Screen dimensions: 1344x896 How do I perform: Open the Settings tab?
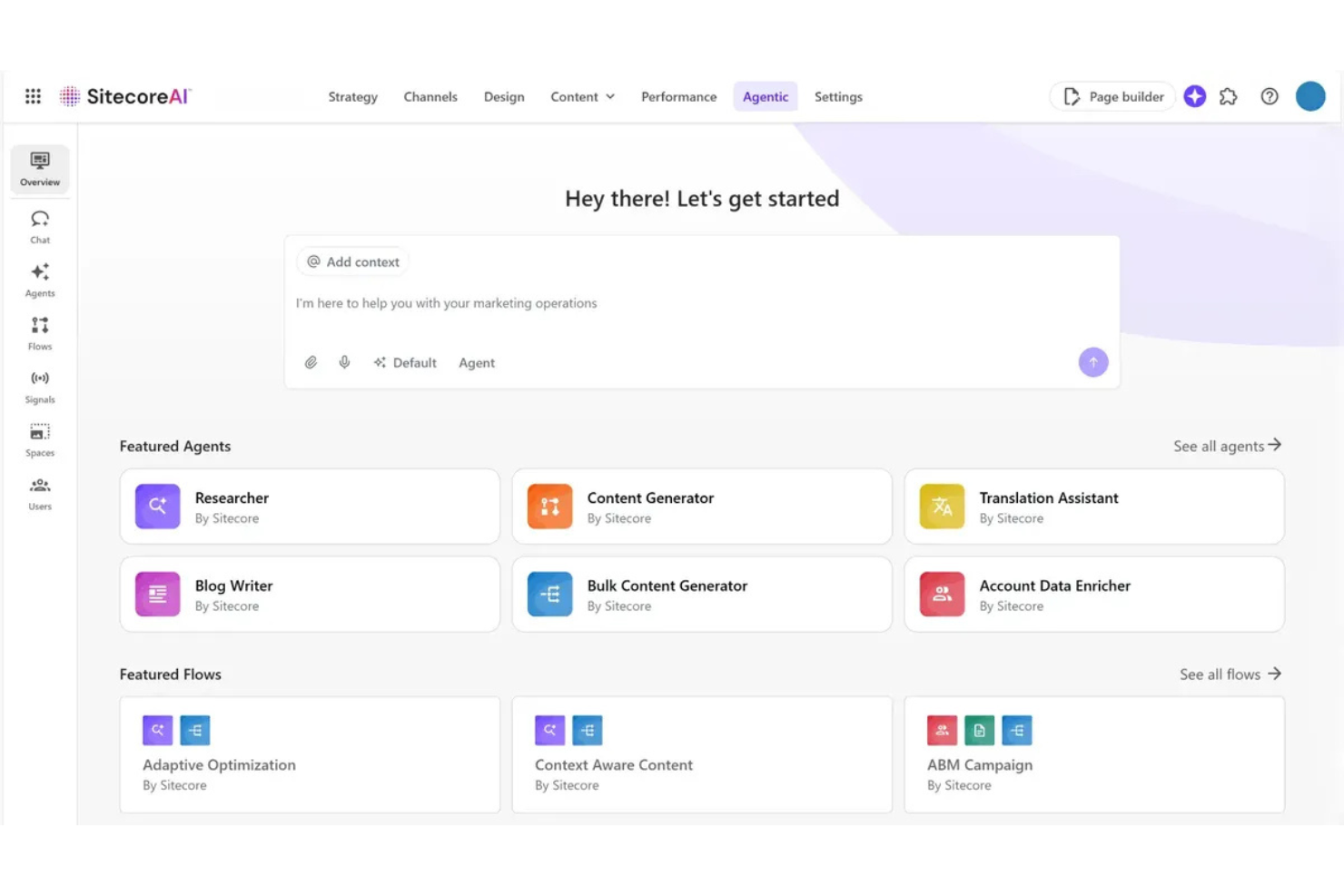(x=838, y=96)
